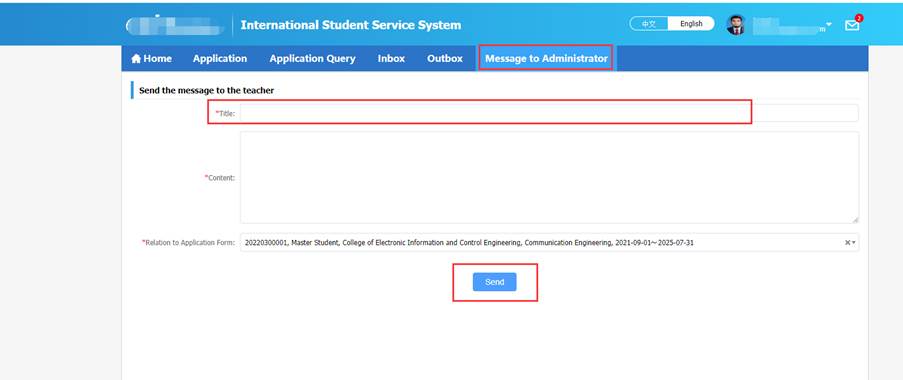This screenshot has width=903, height=380.
Task: Click the Send button
Action: click(495, 282)
